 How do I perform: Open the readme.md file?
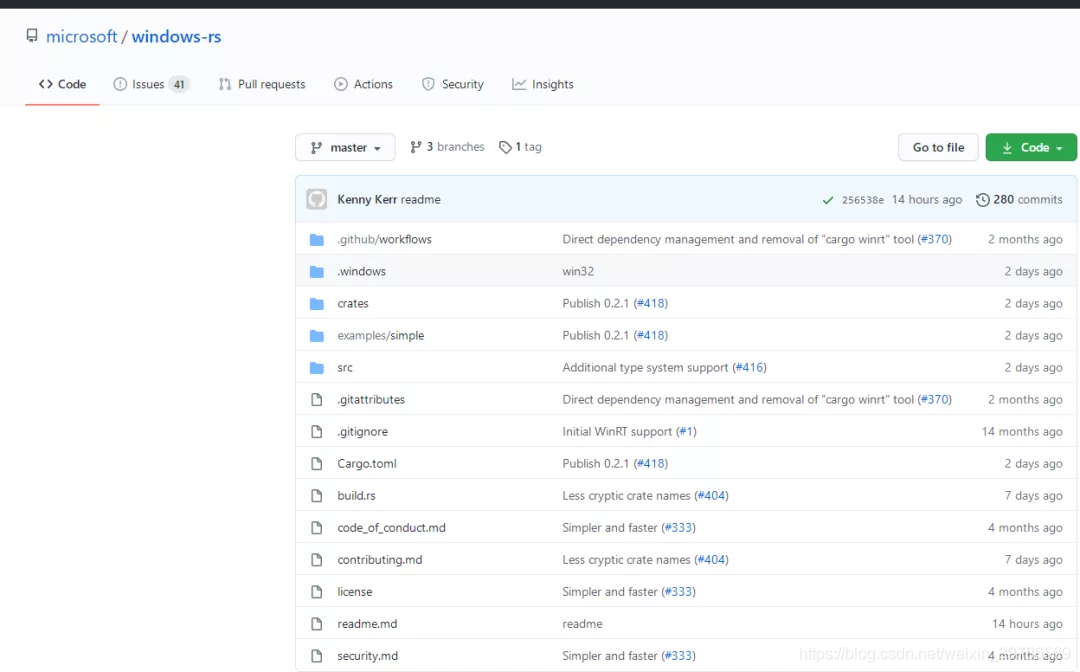click(x=367, y=623)
